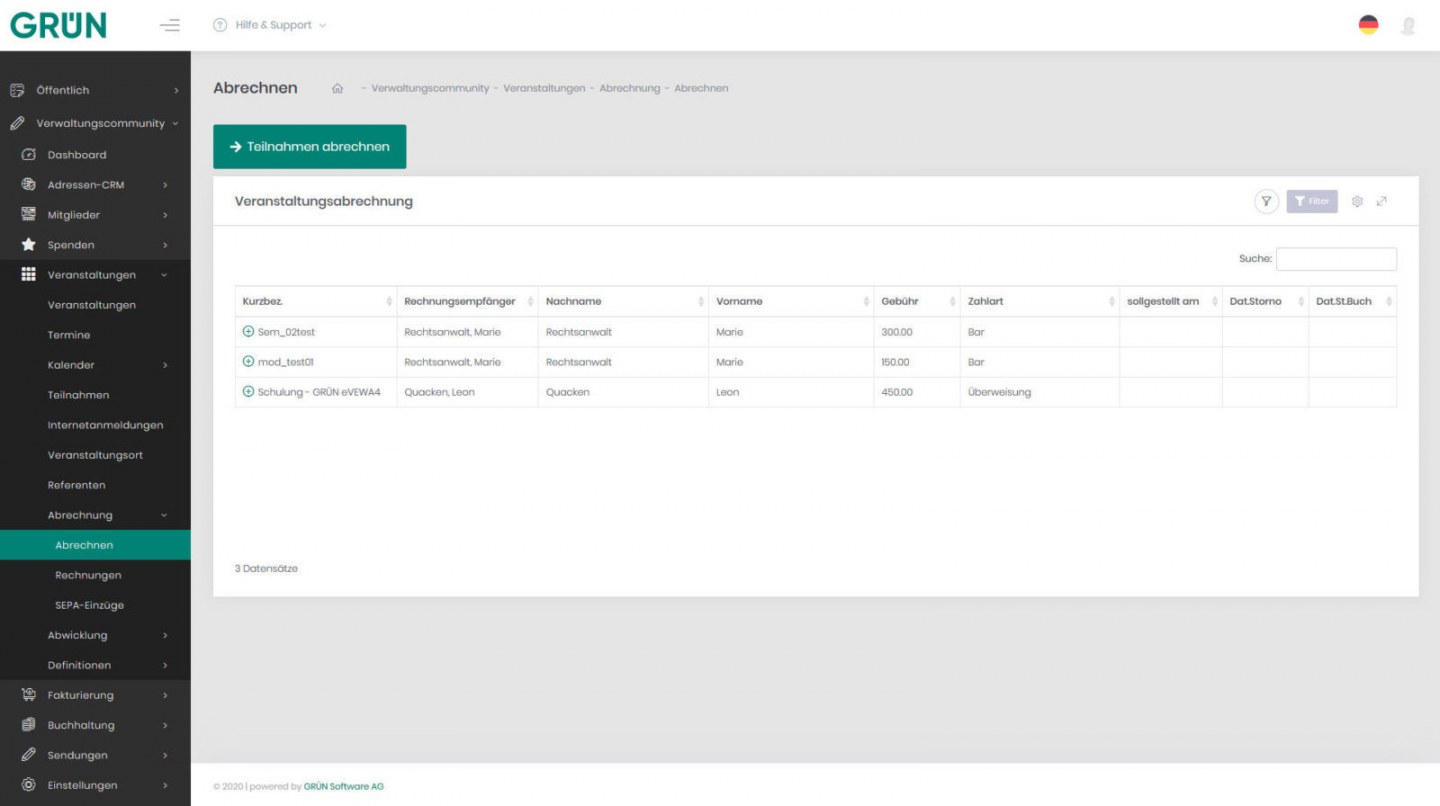Viewport: 1440px width, 806px height.
Task: Click the Öffentlich sidebar icon
Action: [x=17, y=90]
